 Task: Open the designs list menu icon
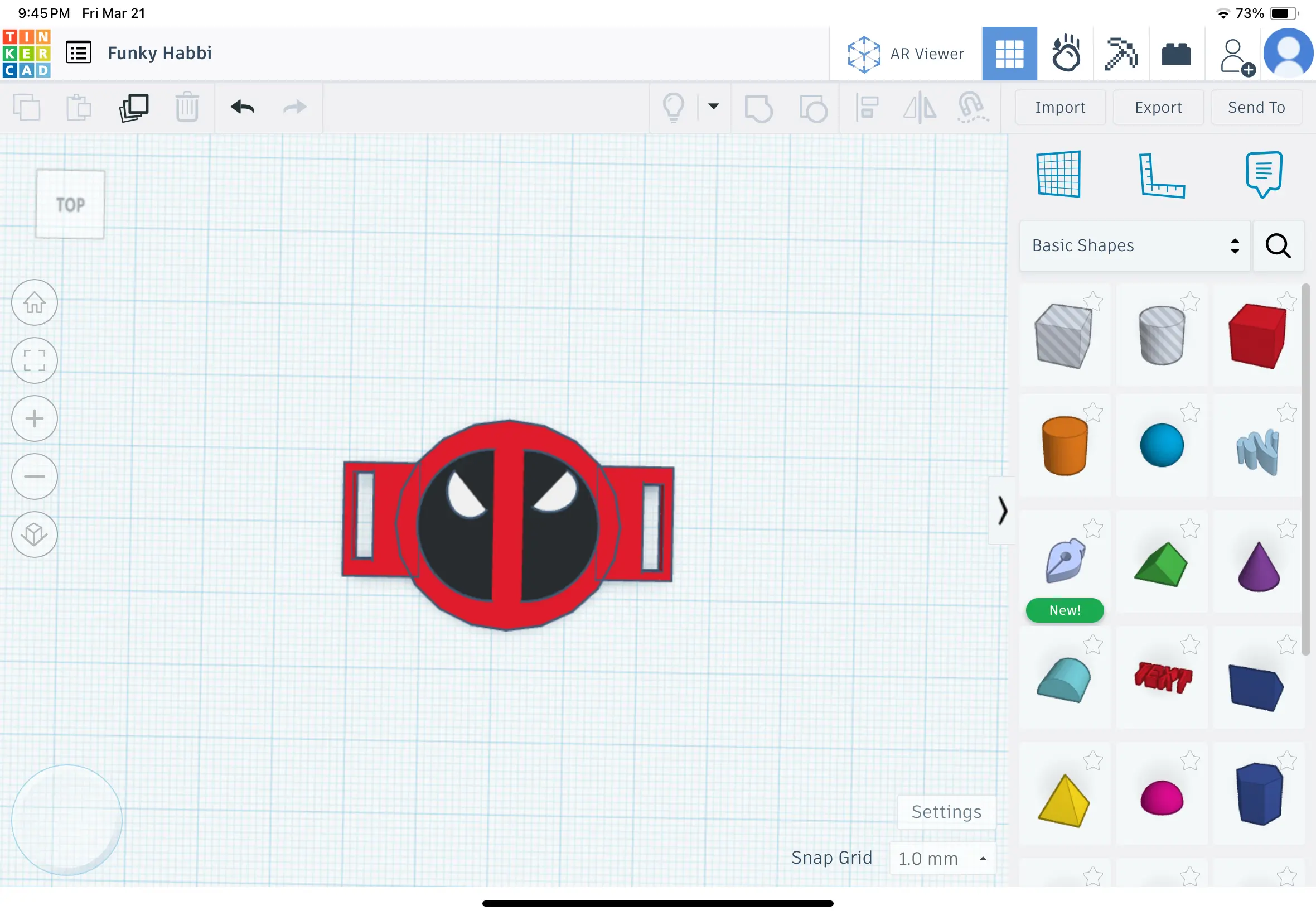point(79,54)
